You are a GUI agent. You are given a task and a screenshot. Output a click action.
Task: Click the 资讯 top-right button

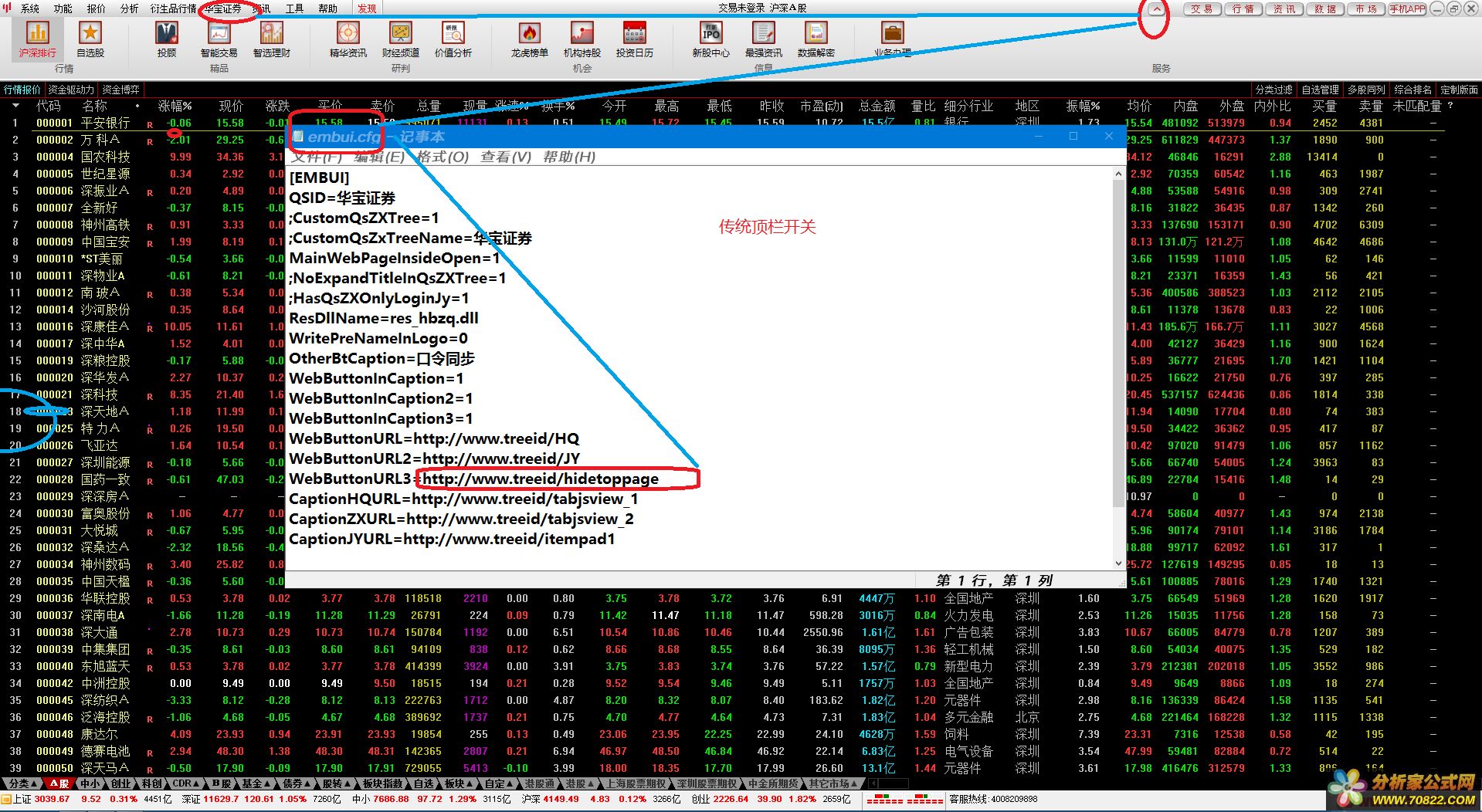(x=1286, y=9)
